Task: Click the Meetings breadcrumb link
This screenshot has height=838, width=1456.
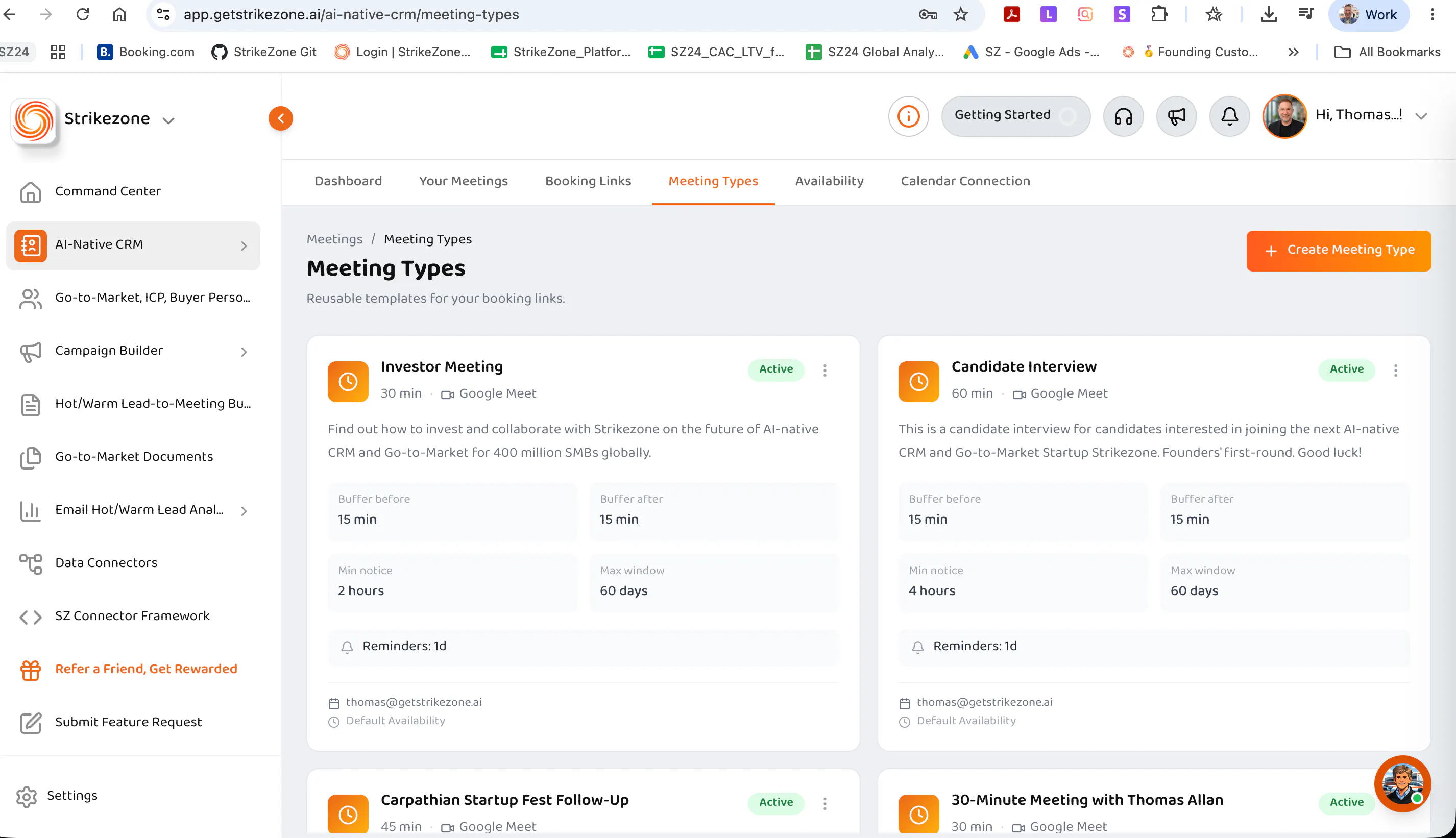Action: [x=334, y=239]
